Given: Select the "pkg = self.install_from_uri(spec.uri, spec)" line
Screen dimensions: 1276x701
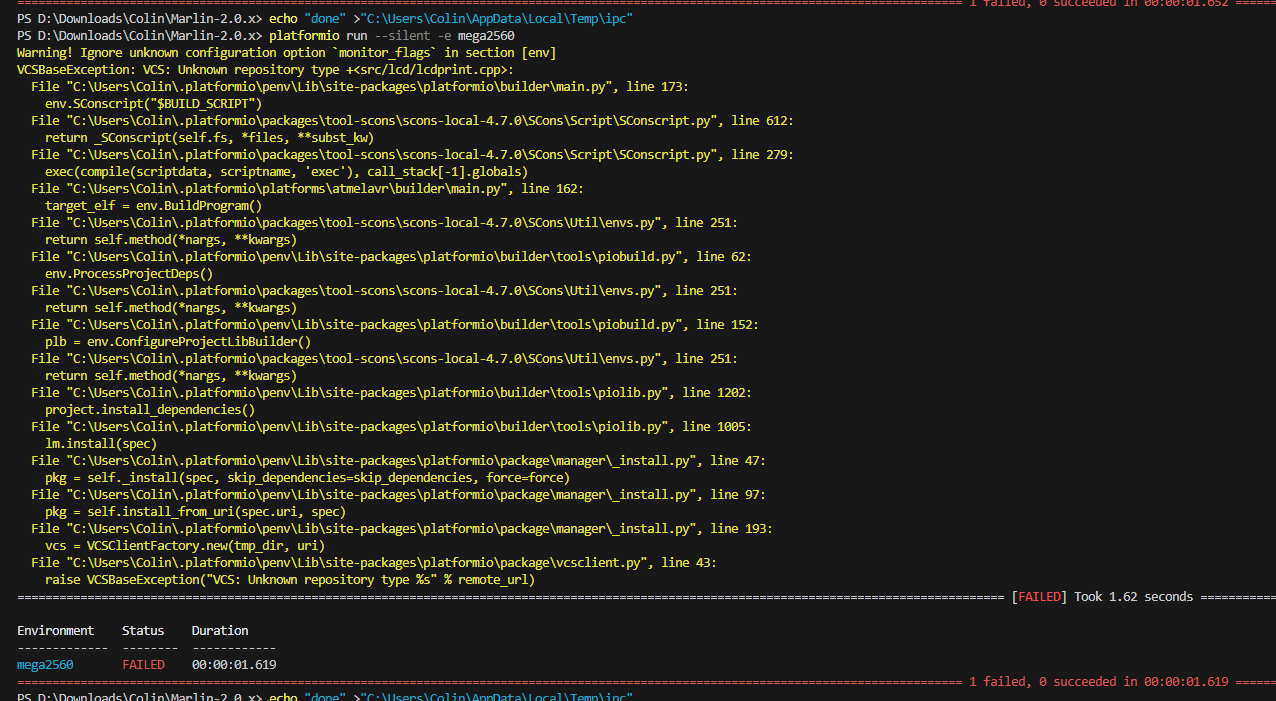Looking at the screenshot, I should (195, 511).
